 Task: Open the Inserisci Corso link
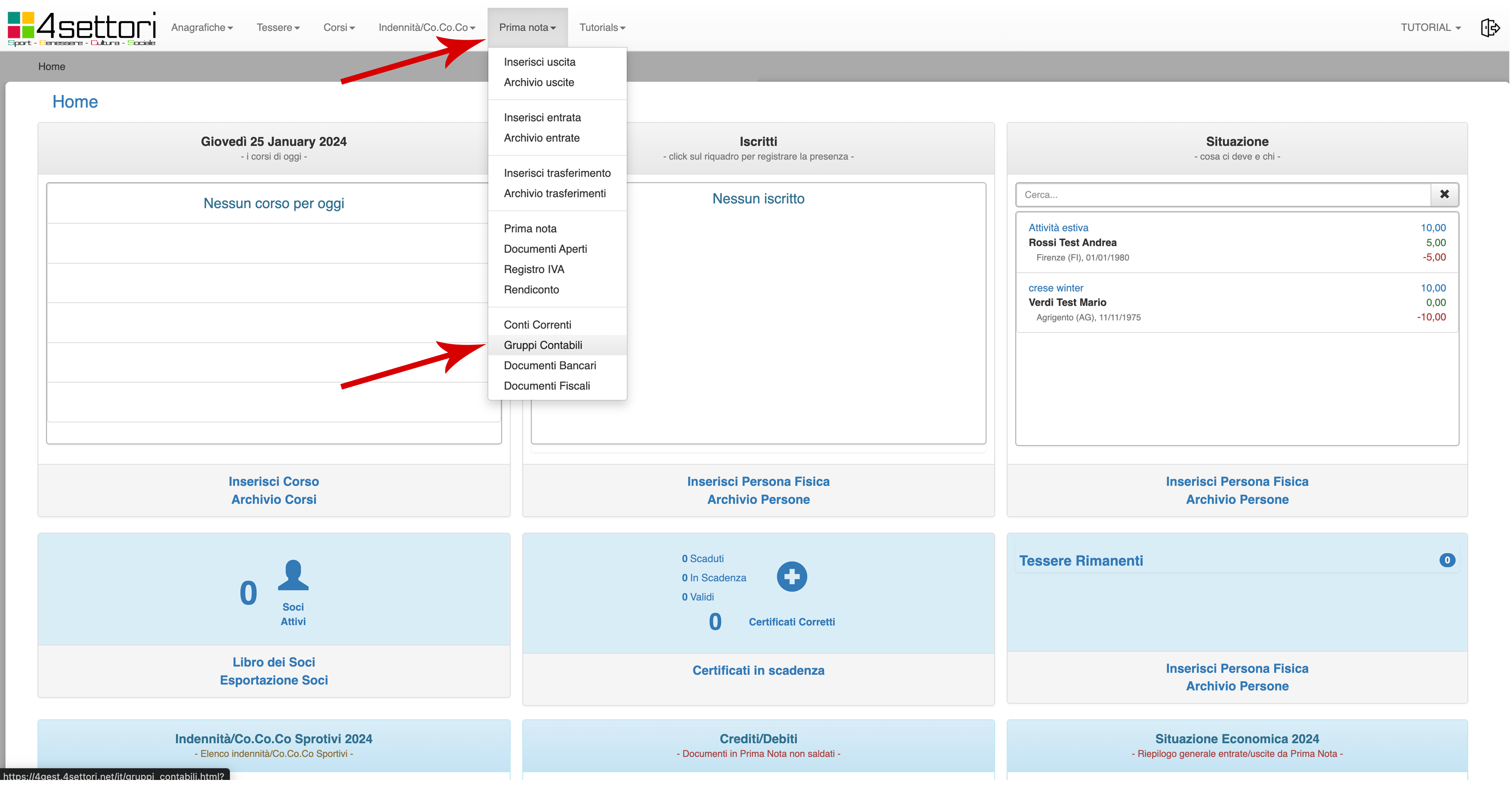(274, 481)
